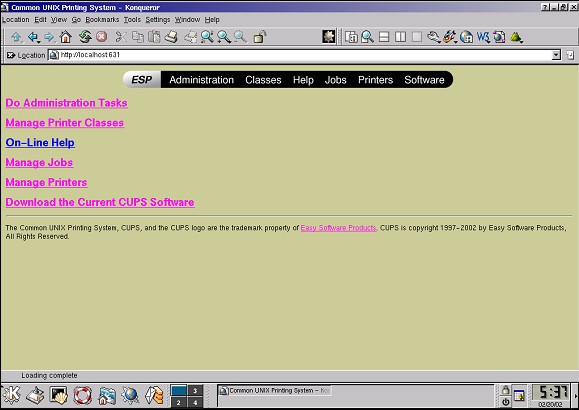Open the Home page icon
Screen dimensions: 579x410
65,37
